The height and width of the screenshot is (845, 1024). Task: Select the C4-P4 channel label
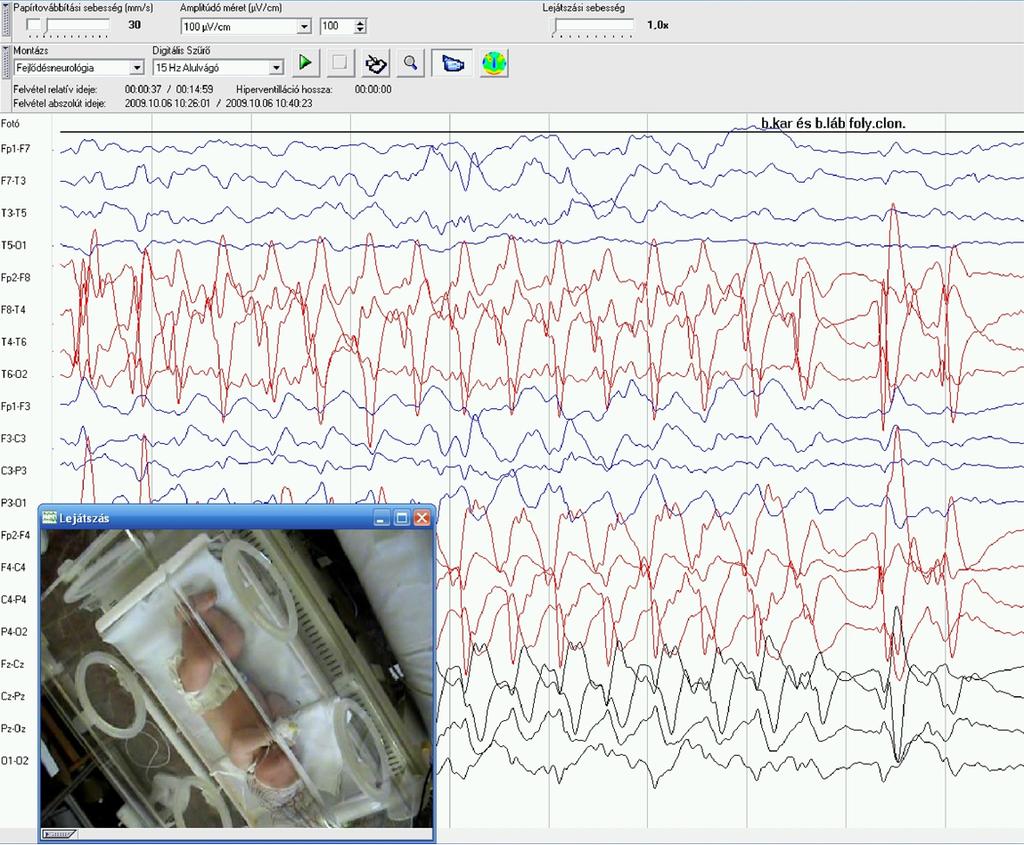14,599
